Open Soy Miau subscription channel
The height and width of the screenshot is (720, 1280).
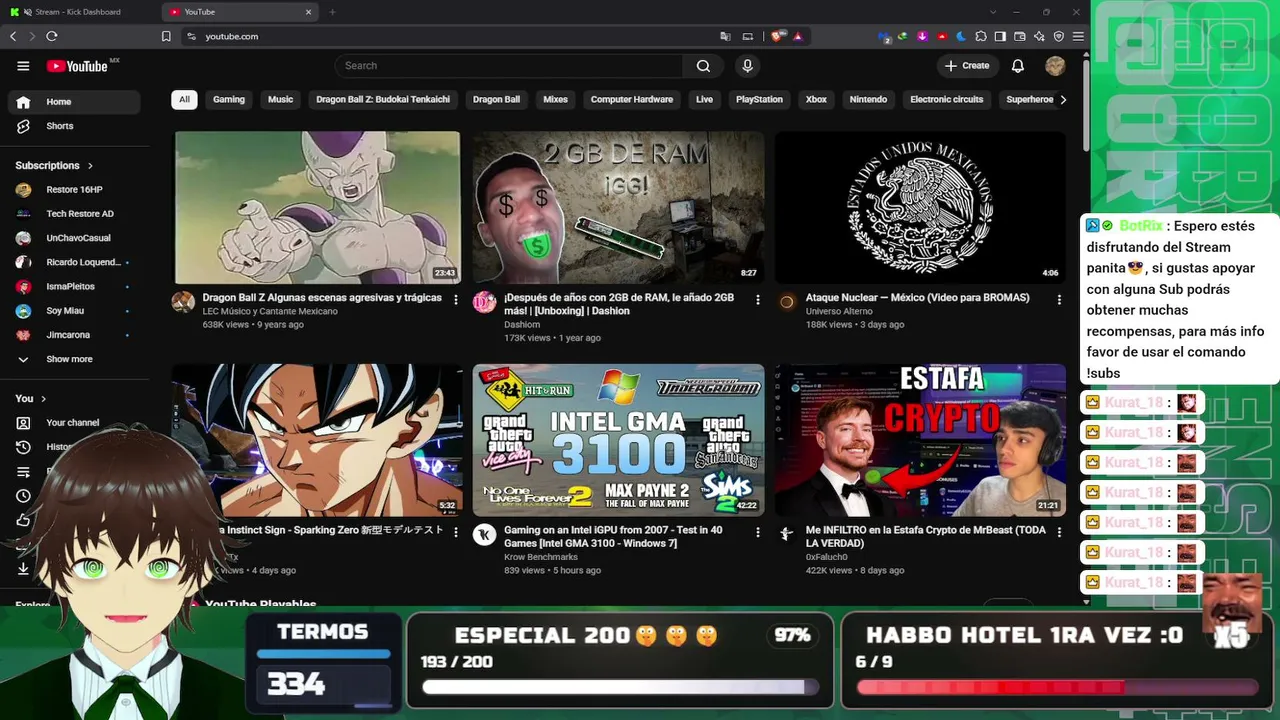[x=74, y=311]
